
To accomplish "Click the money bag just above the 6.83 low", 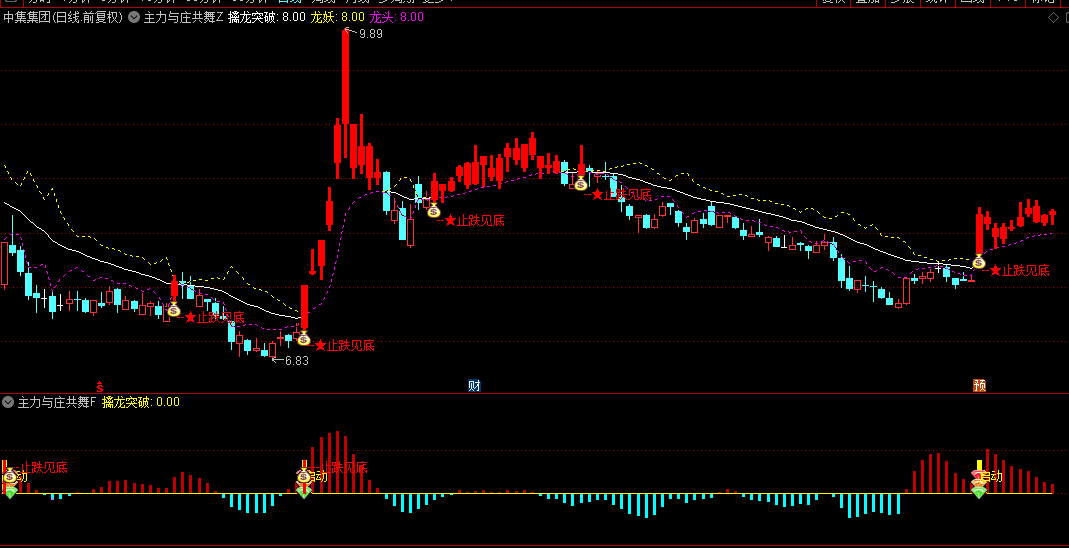I will coord(303,338).
